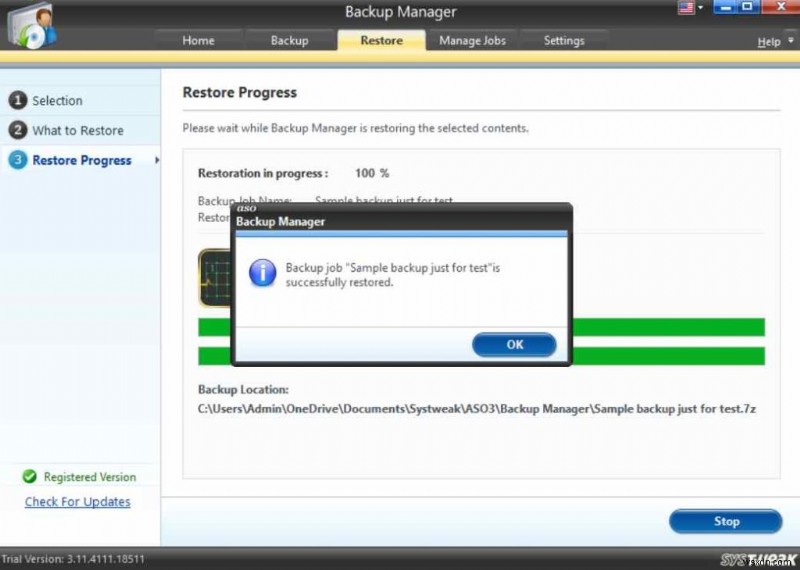800x570 pixels.
Task: Stop the restore with the Stop button
Action: coord(726,522)
